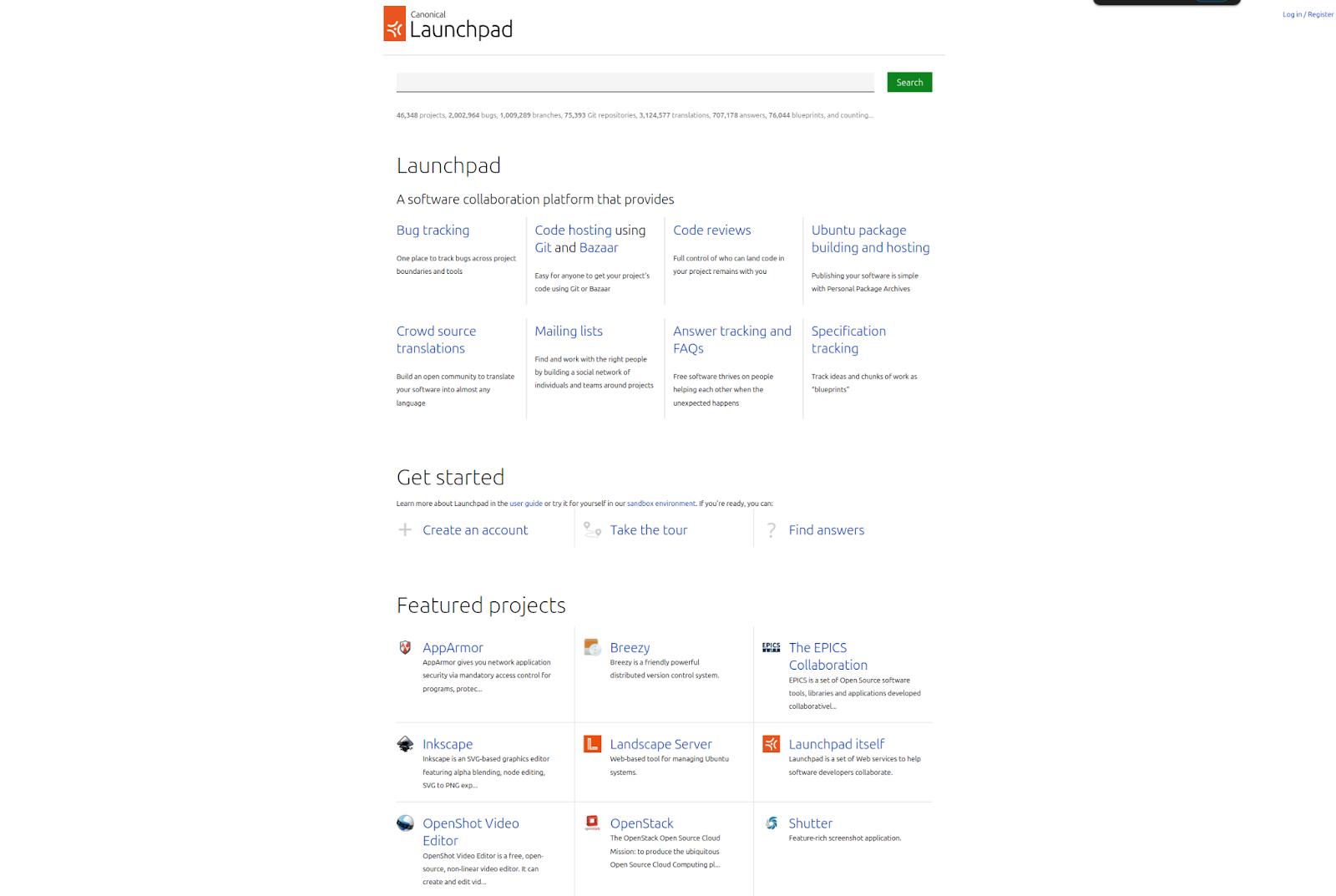Screen dimensions: 1336x896
Task: Click the plus icon beside Create an account
Action: (x=405, y=529)
